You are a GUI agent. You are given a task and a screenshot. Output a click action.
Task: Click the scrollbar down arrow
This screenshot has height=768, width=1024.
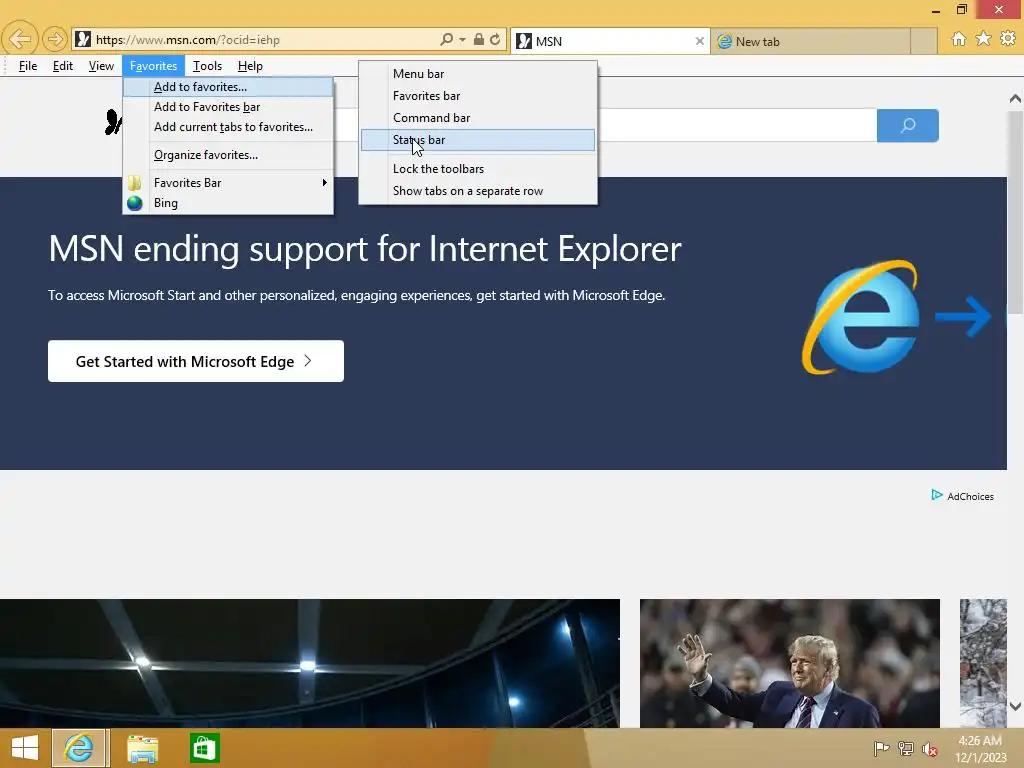1015,706
